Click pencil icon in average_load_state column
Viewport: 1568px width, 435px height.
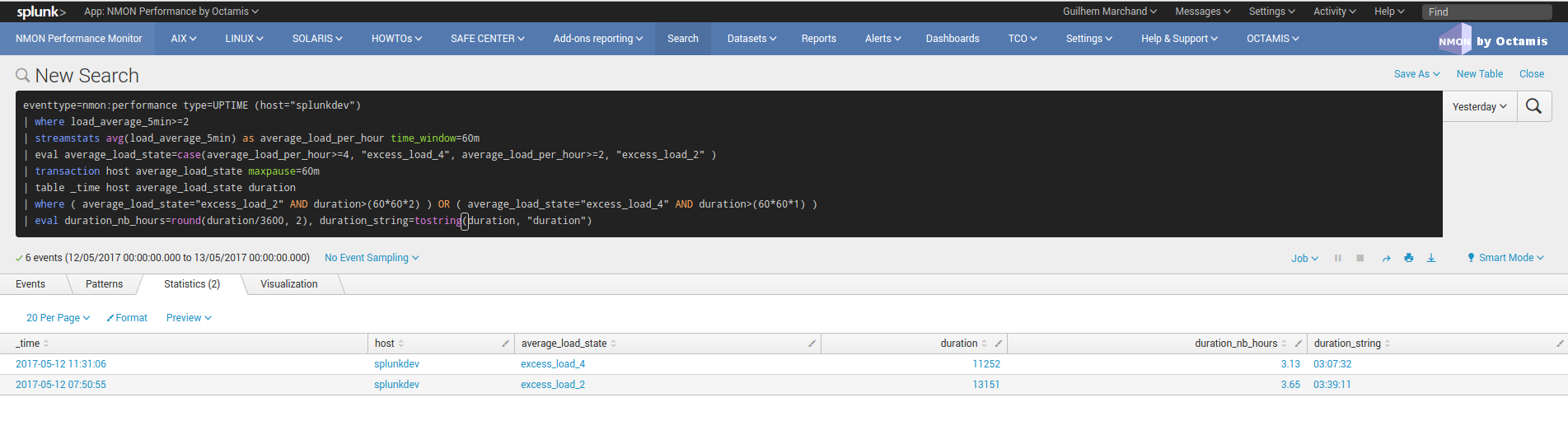(x=812, y=344)
